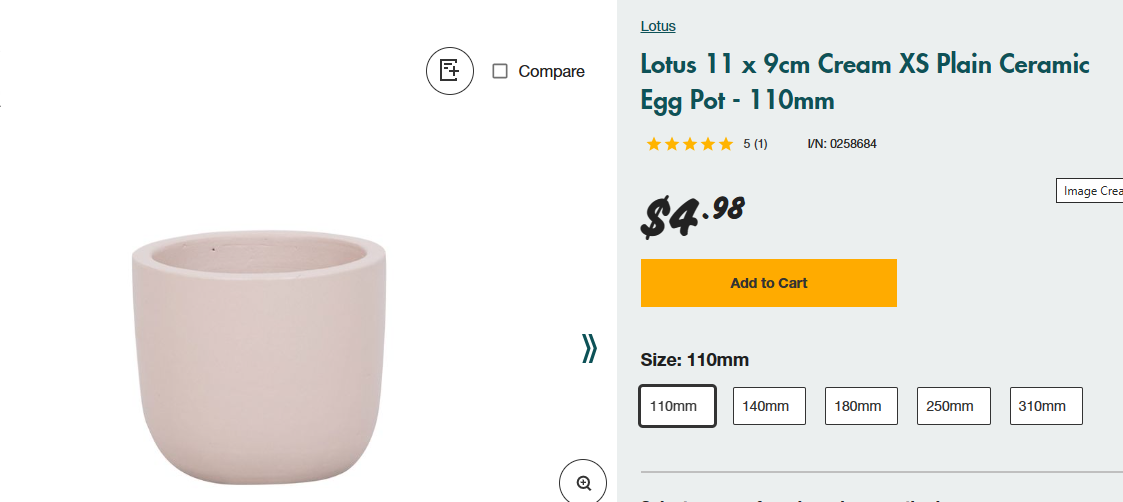
Task: Click the zoom magnifier icon on the image
Action: point(583,482)
